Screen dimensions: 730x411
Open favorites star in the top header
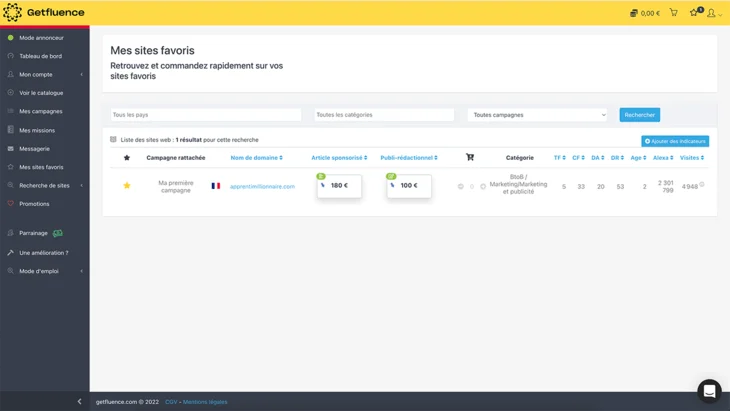694,13
